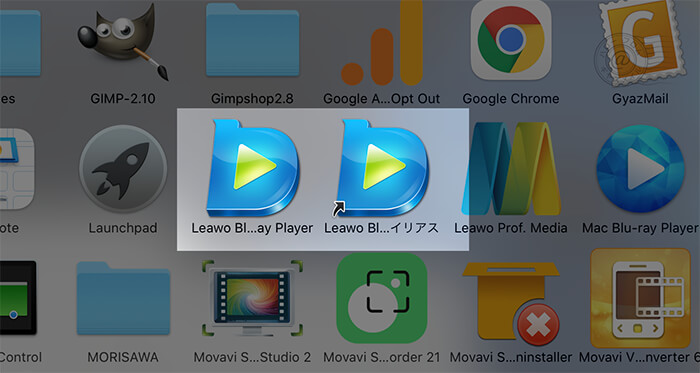Open the GIMP-2.10 application icon
The image size is (700, 373).
pyautogui.click(x=123, y=41)
